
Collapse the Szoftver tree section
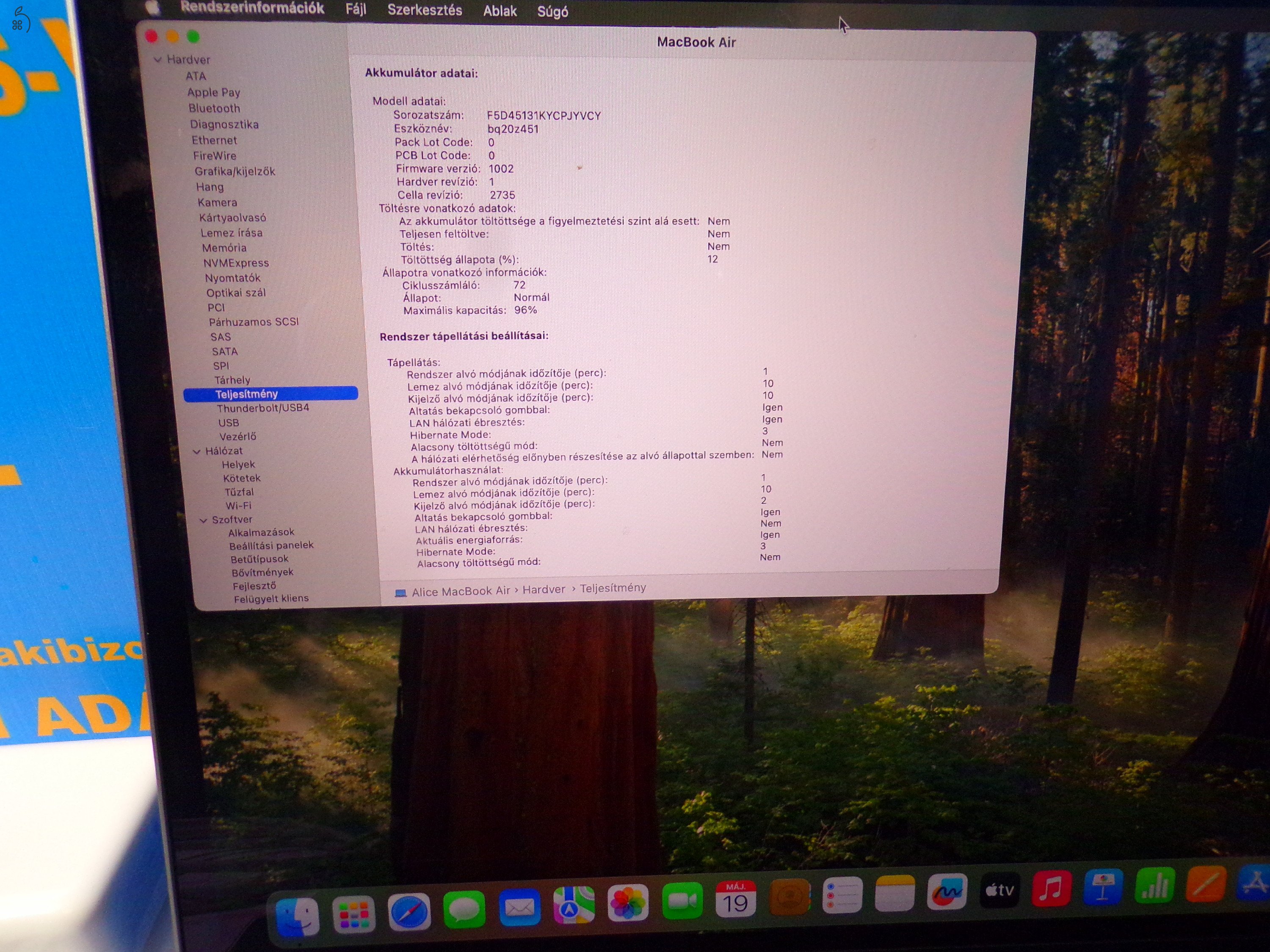203,520
